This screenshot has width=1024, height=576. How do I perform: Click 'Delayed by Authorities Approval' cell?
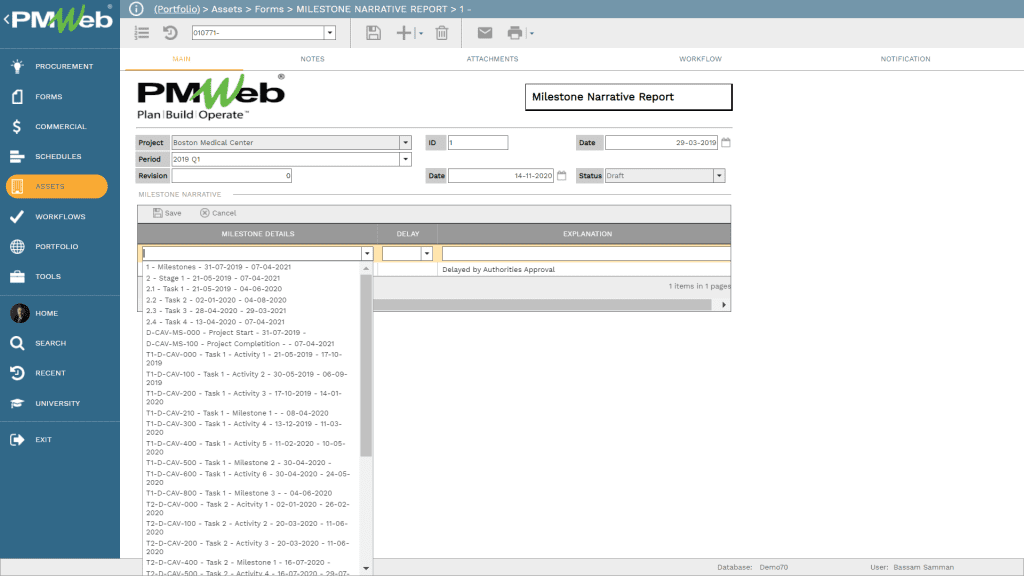coord(498,270)
